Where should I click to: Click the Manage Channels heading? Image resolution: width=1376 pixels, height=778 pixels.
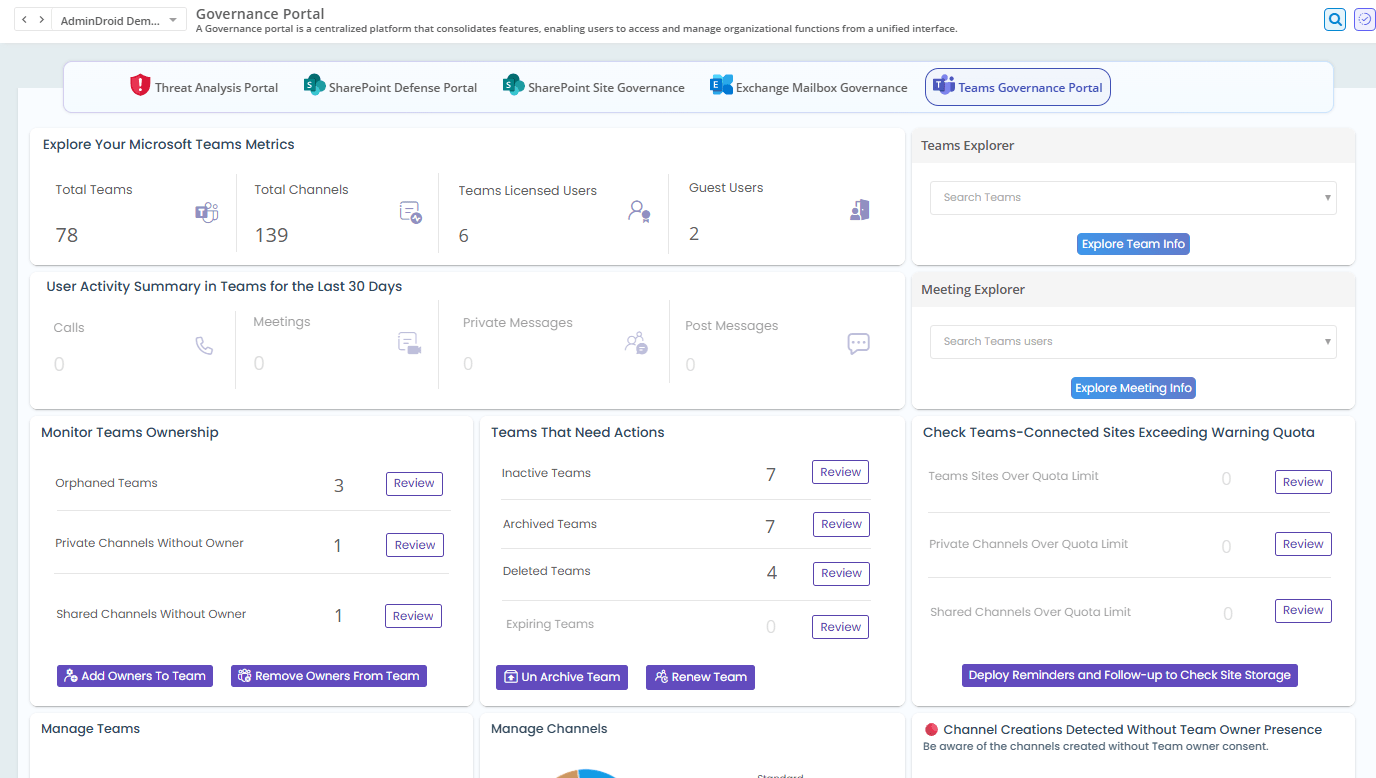point(549,729)
